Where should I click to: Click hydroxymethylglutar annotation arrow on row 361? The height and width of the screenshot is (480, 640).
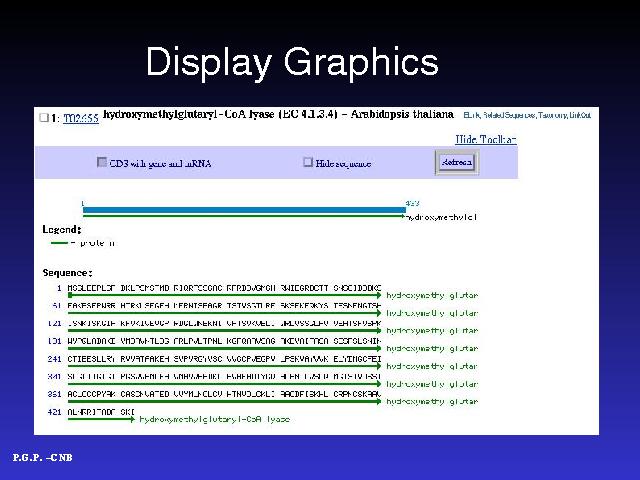[432, 402]
